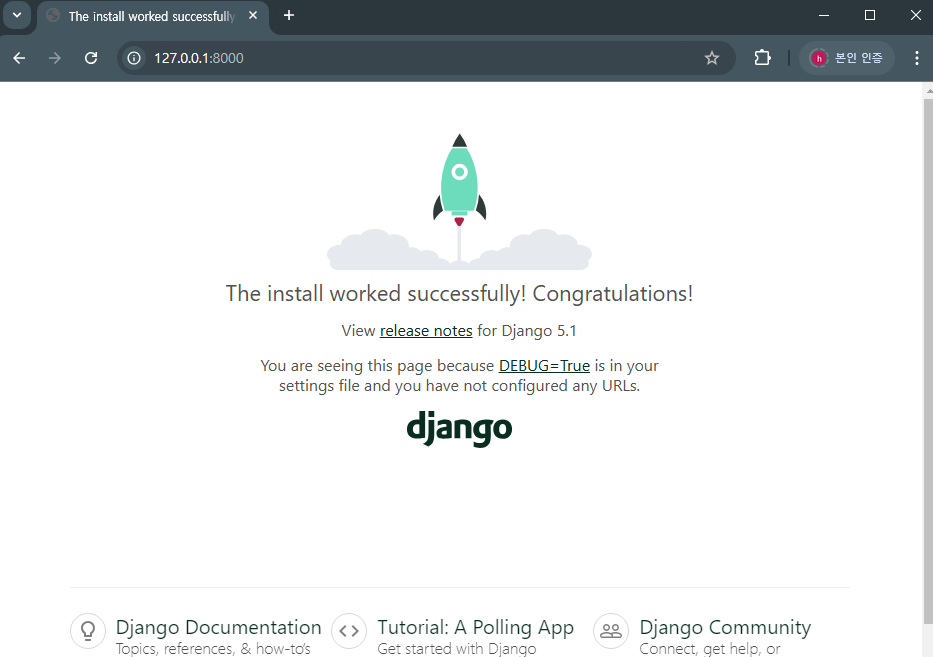Click the lightbulb icon beside Django Documentation
This screenshot has height=657, width=933.
[88, 631]
